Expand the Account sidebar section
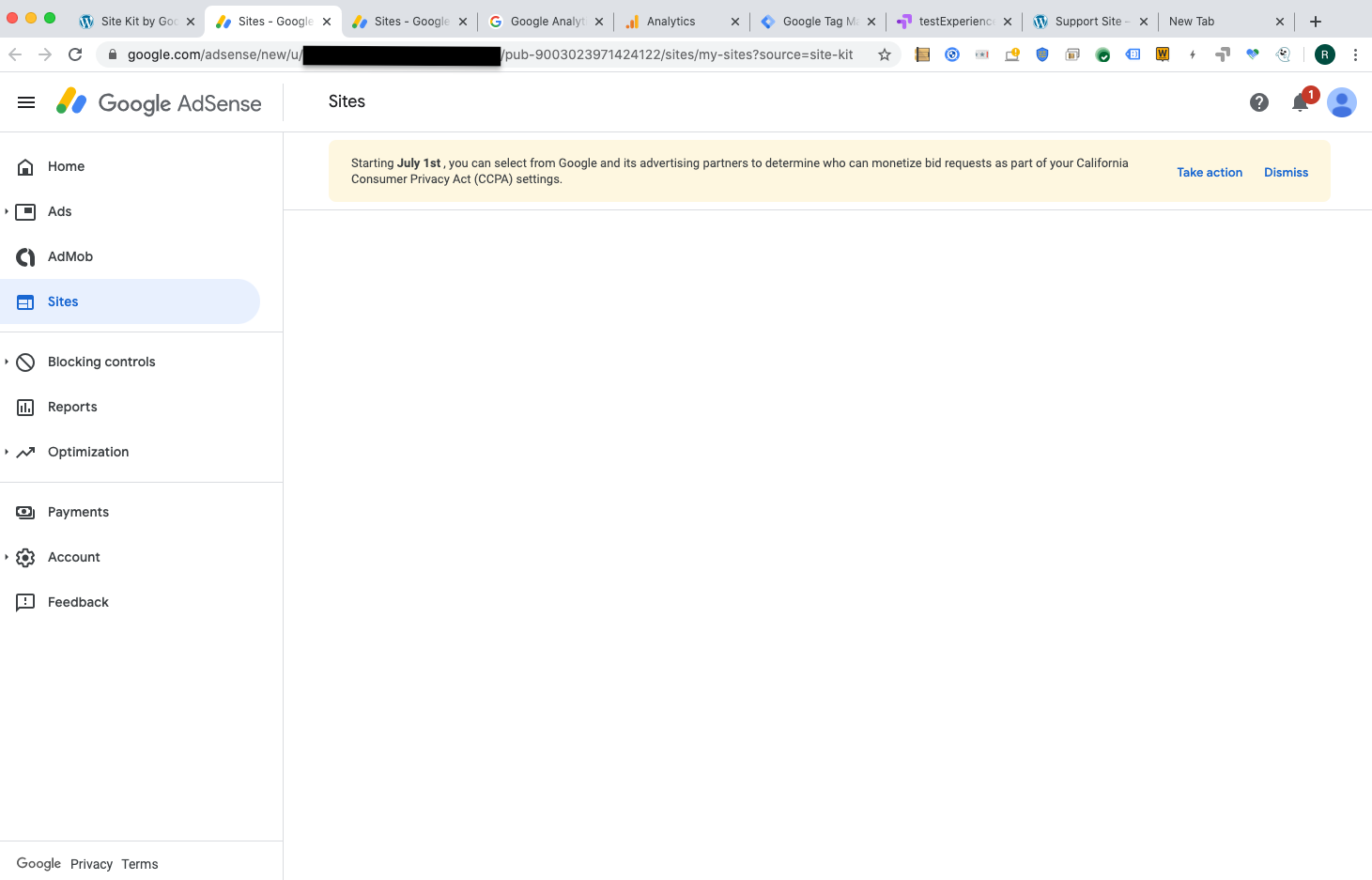This screenshot has width=1372, height=880. (73, 557)
